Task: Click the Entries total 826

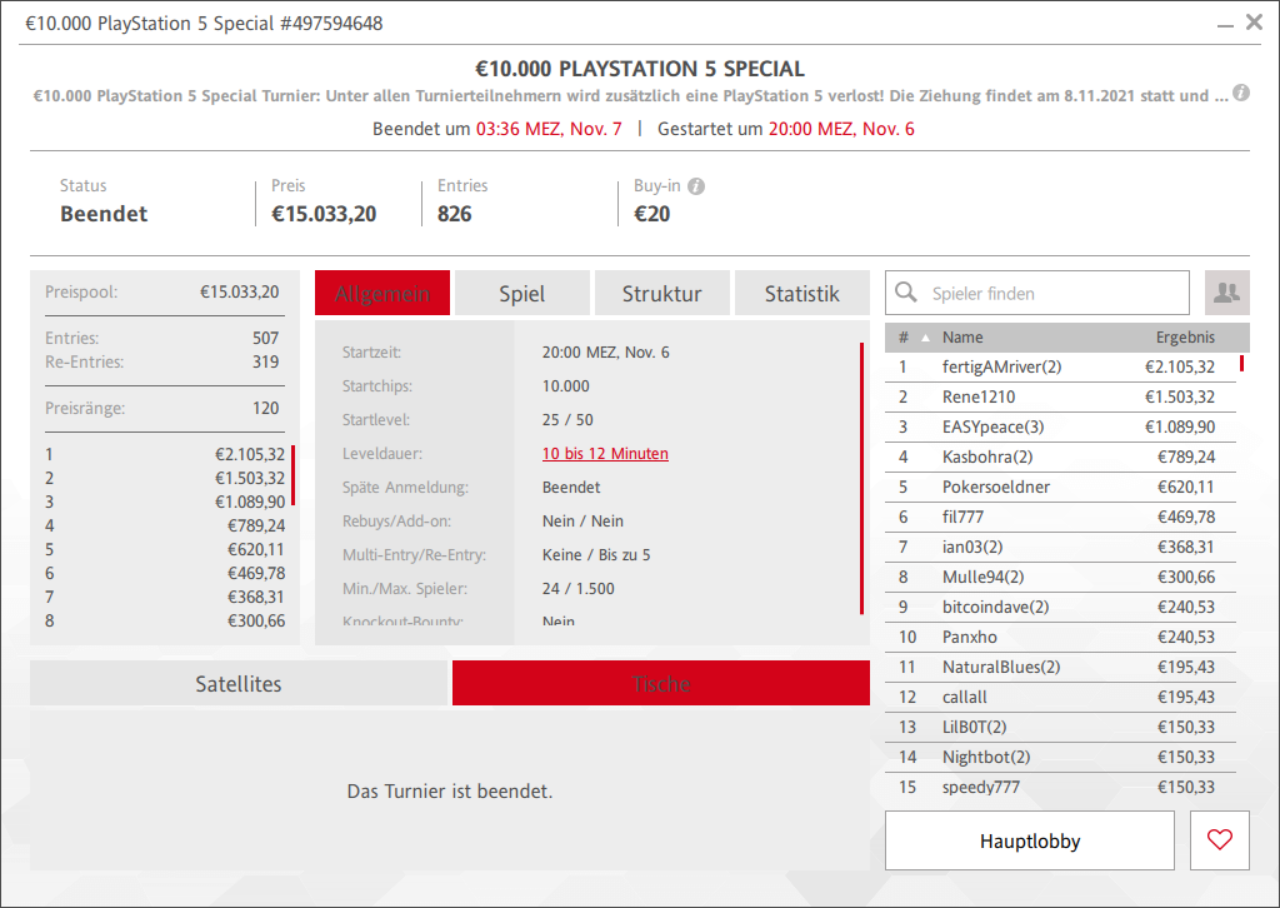Action: tap(455, 214)
